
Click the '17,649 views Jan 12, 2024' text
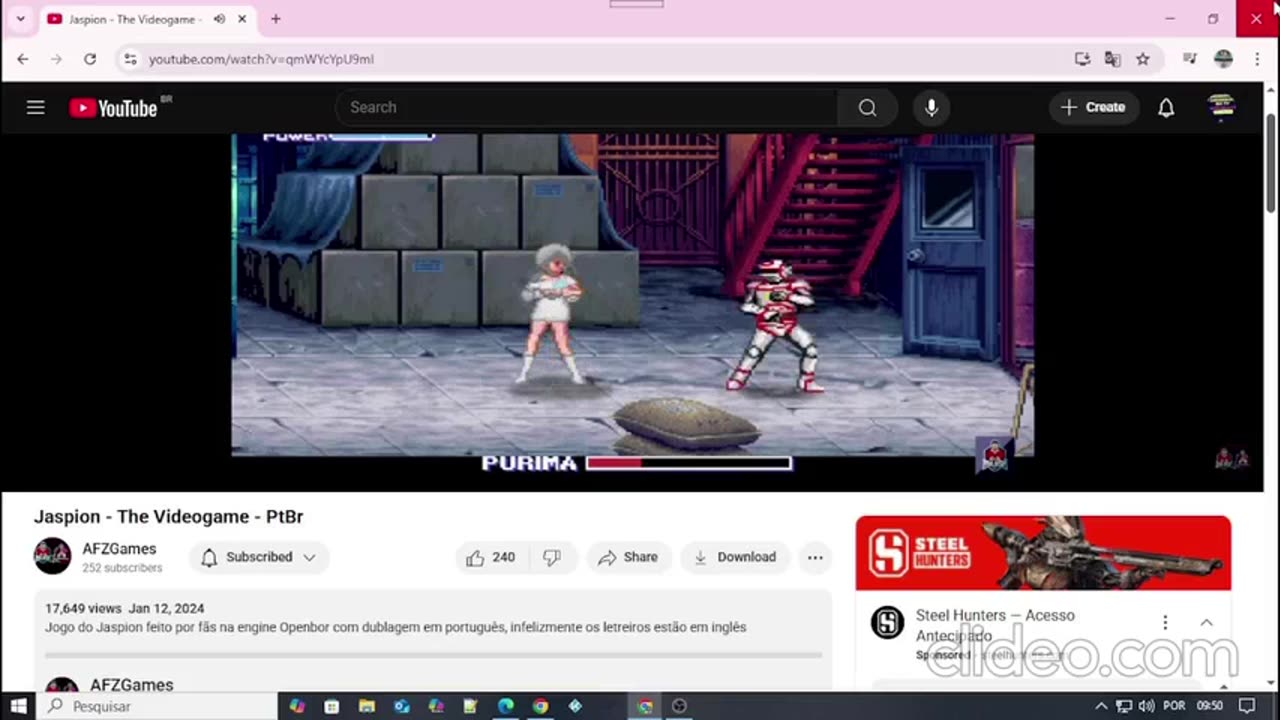pyautogui.click(x=124, y=608)
